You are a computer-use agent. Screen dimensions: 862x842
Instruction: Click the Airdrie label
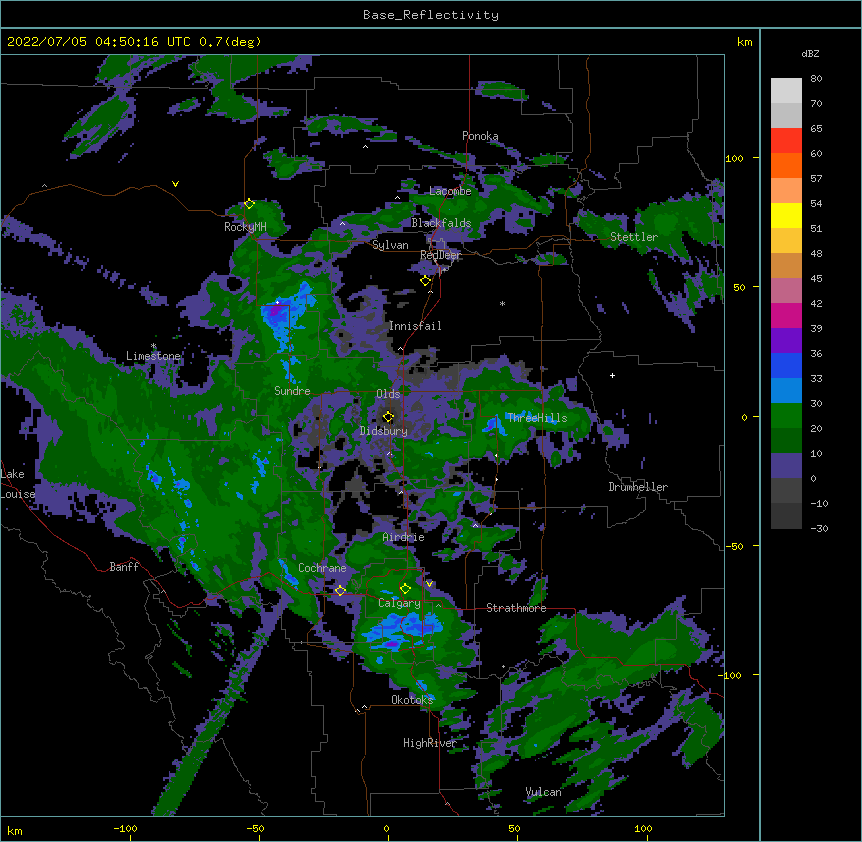(x=404, y=537)
